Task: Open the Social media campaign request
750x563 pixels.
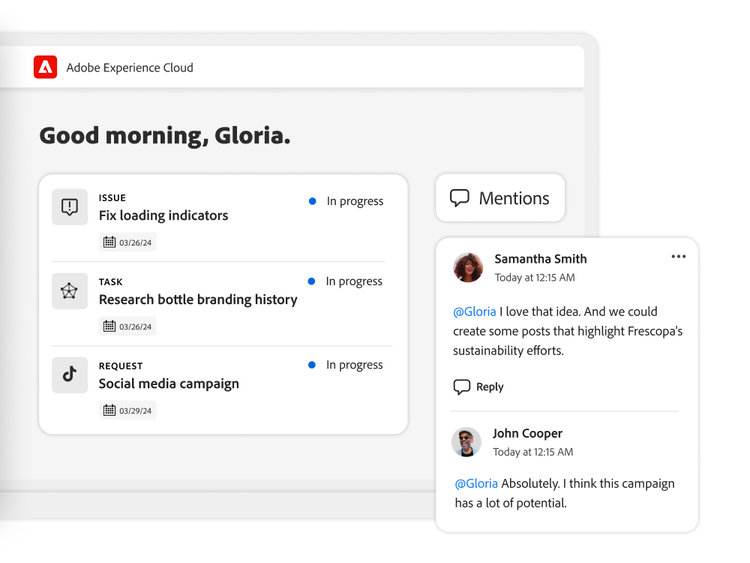Action: pos(169,383)
